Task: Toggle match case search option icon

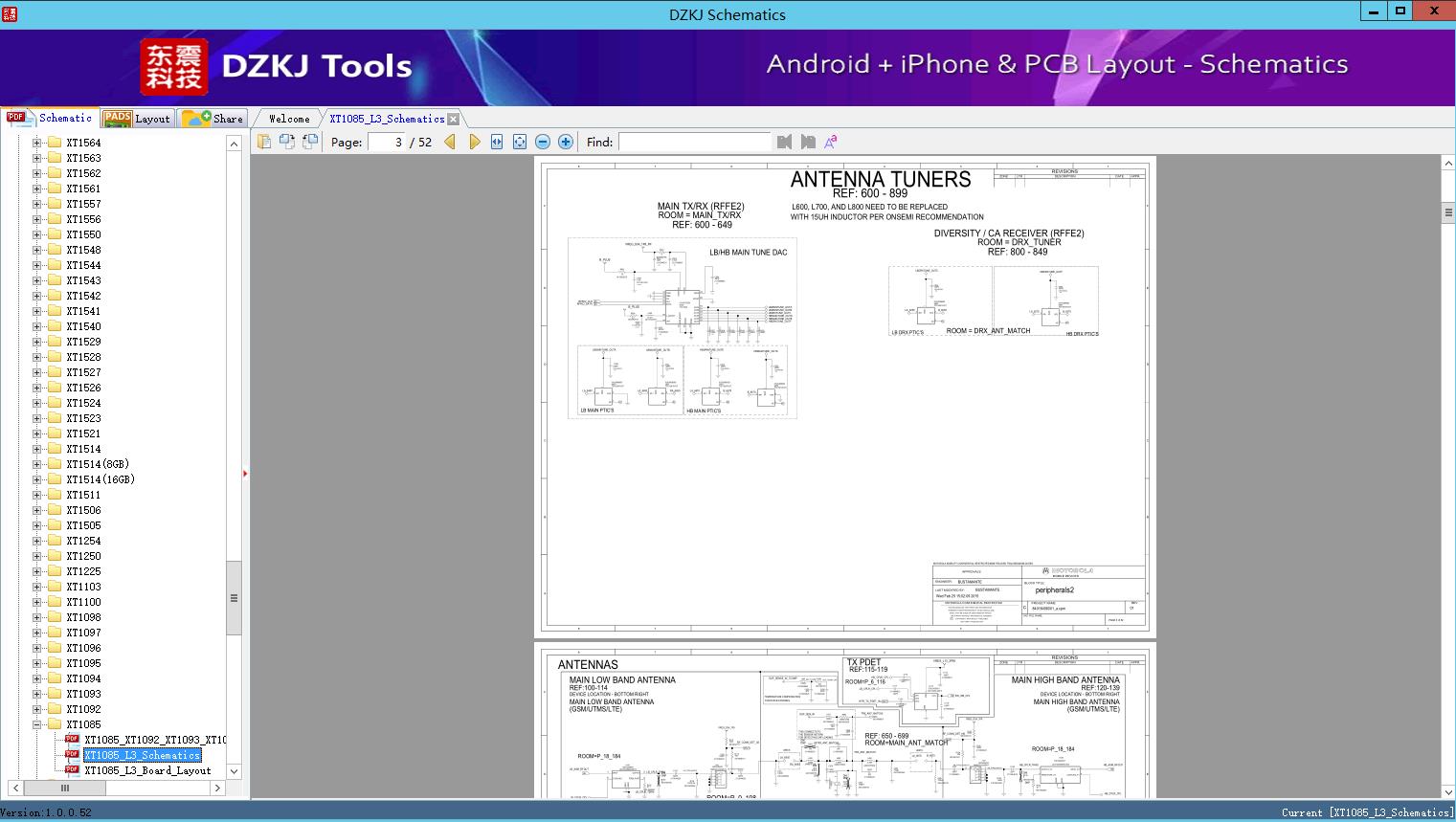Action: click(x=831, y=142)
